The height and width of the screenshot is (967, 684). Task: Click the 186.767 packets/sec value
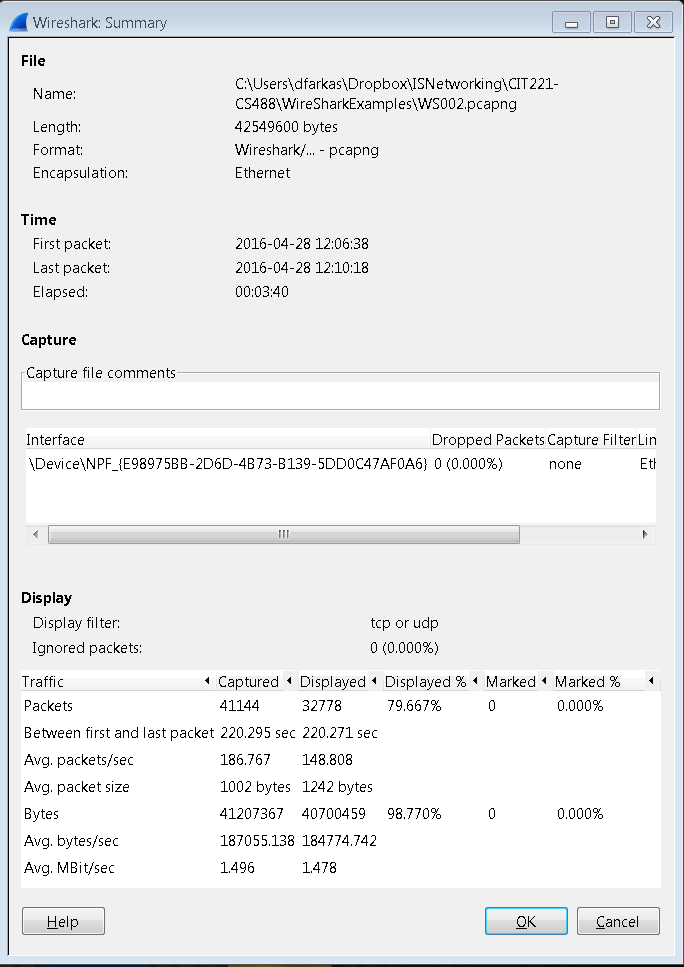(x=245, y=760)
